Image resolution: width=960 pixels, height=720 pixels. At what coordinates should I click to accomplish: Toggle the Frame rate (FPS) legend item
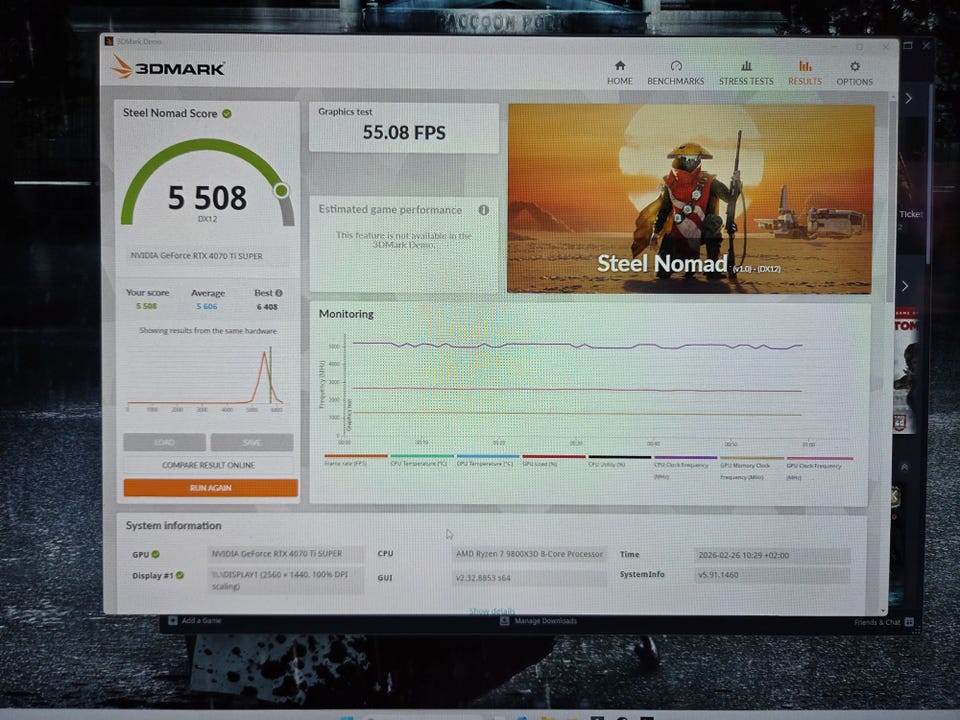(x=354, y=460)
